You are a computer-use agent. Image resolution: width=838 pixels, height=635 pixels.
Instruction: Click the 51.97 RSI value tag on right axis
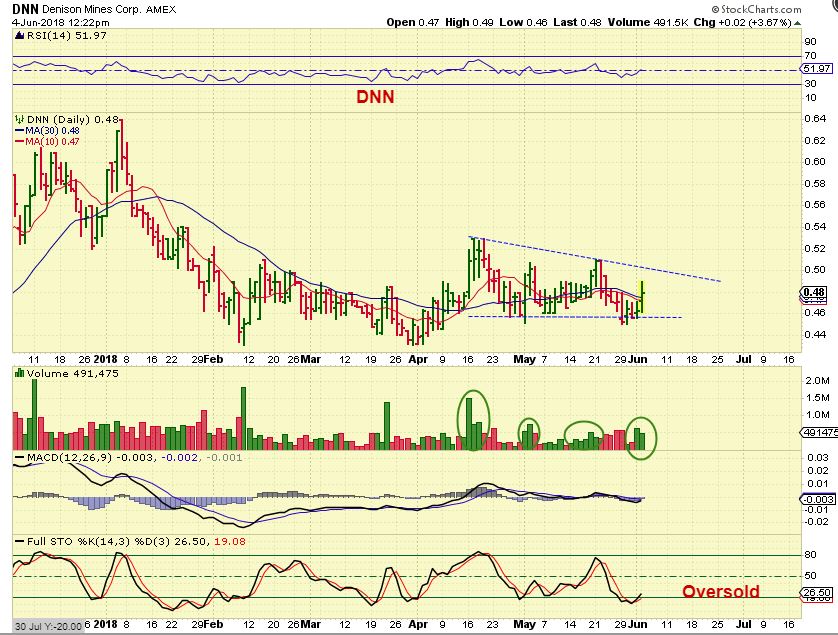[x=816, y=68]
